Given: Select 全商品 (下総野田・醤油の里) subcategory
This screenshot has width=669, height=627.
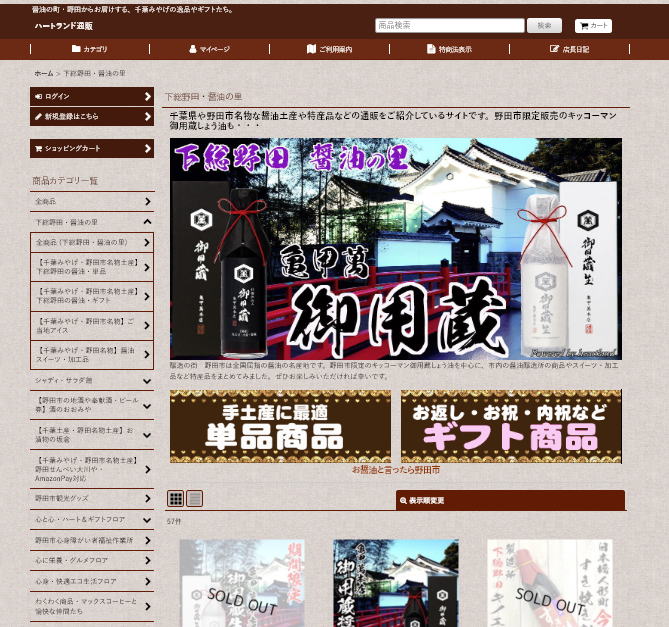Looking at the screenshot, I should [x=92, y=242].
